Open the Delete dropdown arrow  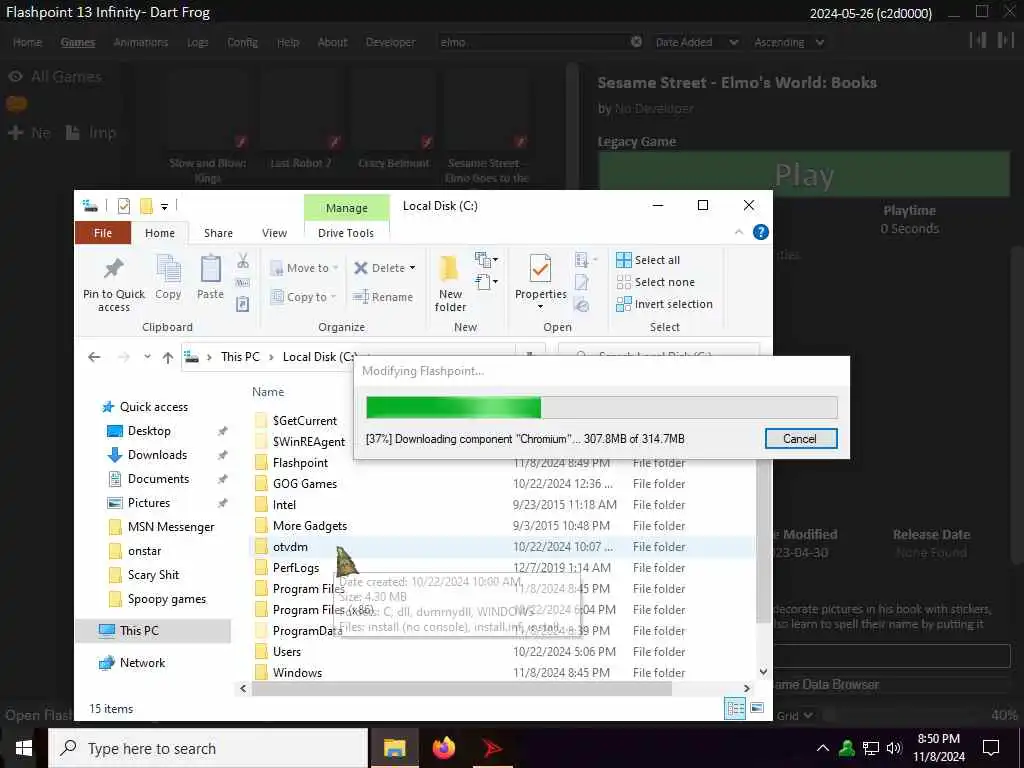click(412, 268)
